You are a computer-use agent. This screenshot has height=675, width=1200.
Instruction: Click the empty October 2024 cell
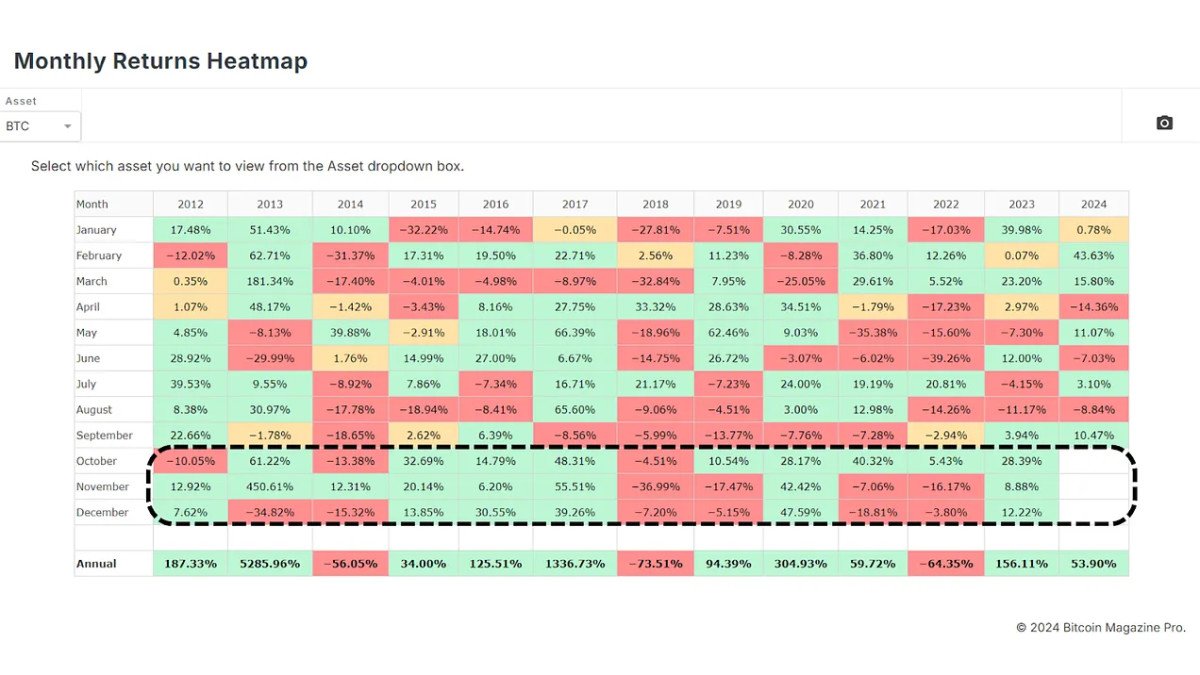[1093, 461]
